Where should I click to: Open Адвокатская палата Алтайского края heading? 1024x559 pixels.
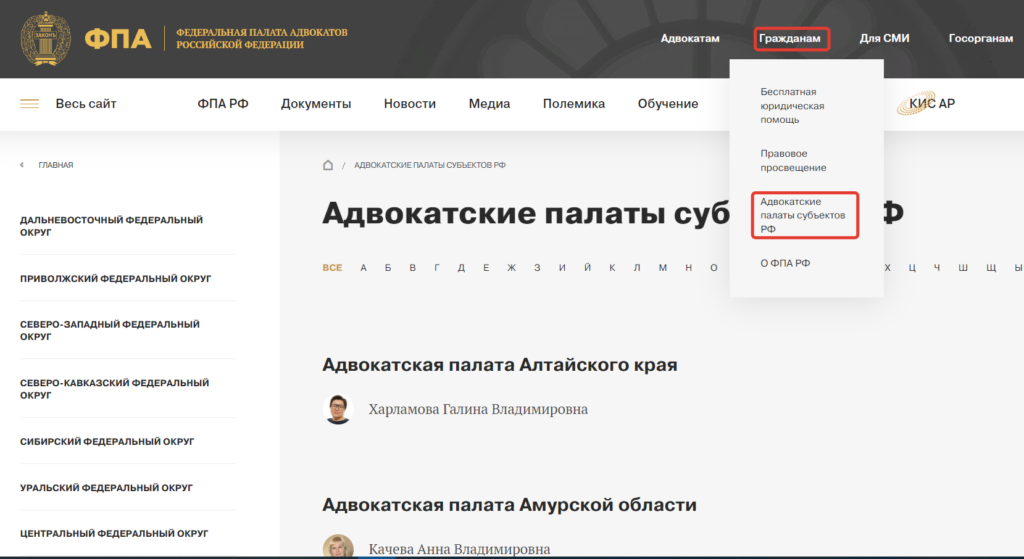click(x=500, y=364)
